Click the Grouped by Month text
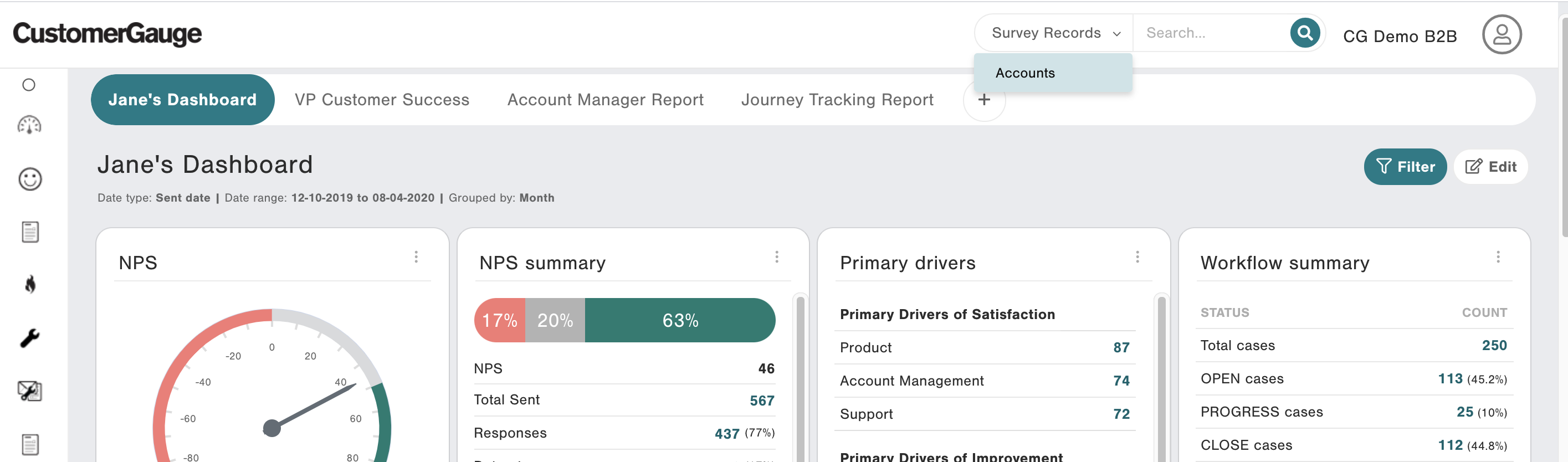 pyautogui.click(x=501, y=198)
